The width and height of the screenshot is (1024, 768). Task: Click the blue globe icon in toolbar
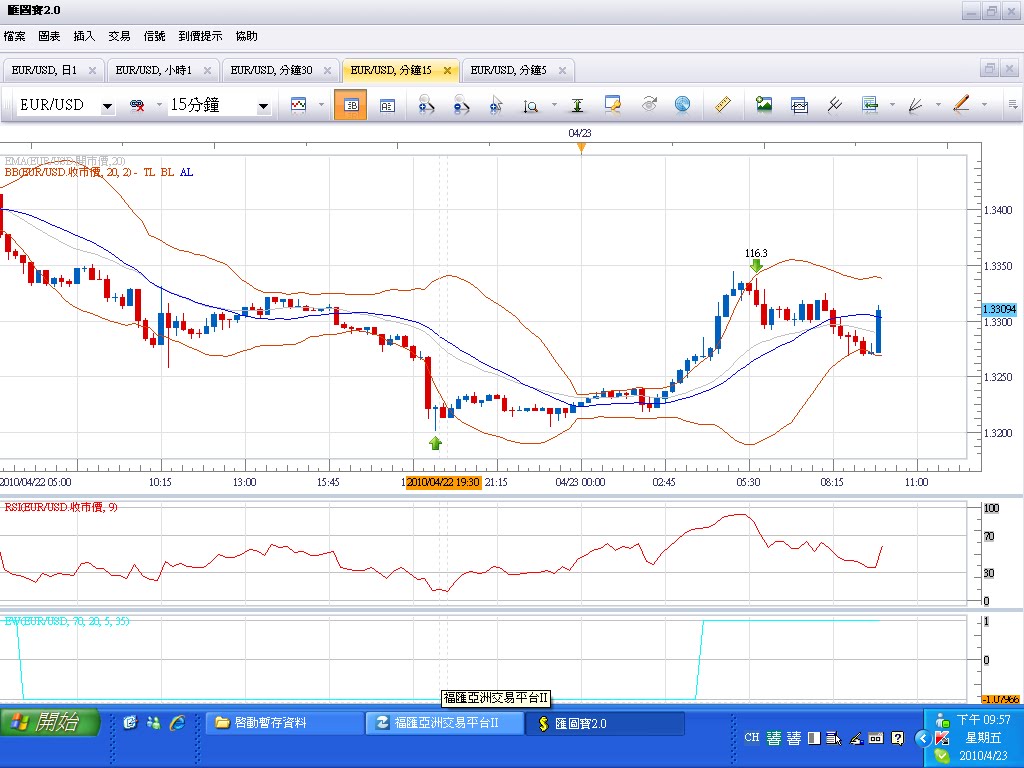[x=682, y=104]
